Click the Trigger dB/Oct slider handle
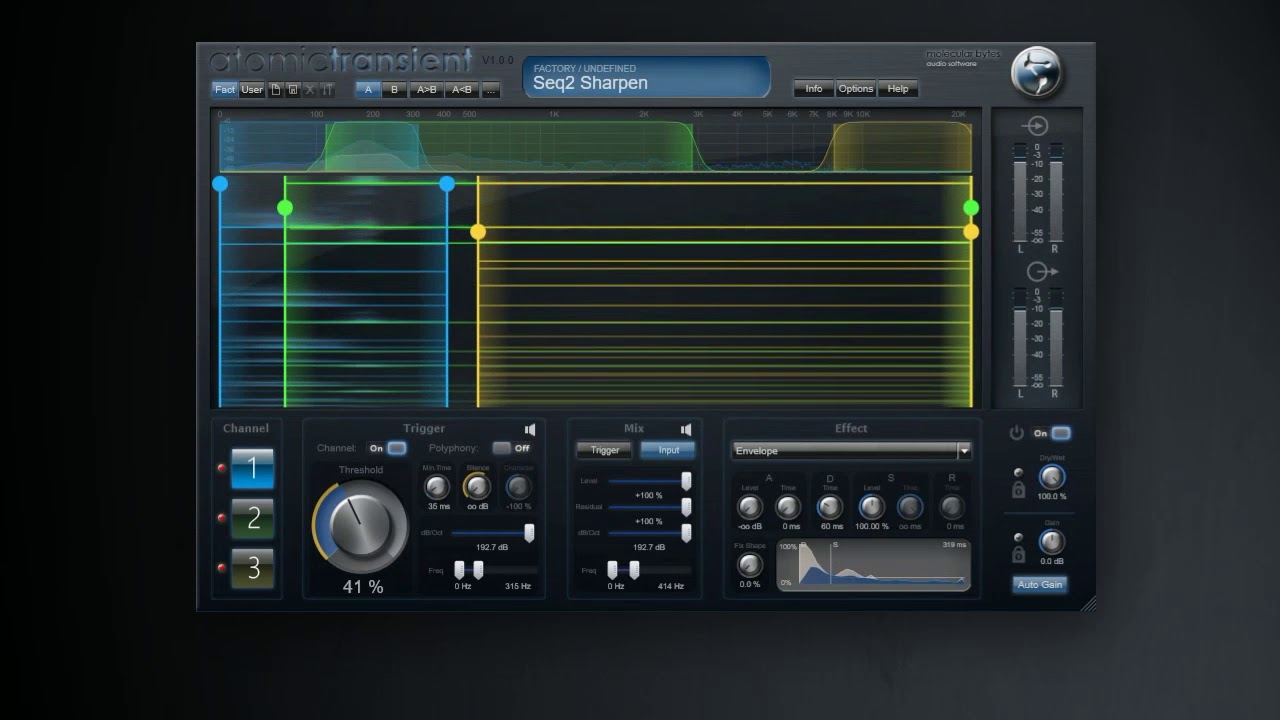Viewport: 1280px width, 720px height. point(529,533)
